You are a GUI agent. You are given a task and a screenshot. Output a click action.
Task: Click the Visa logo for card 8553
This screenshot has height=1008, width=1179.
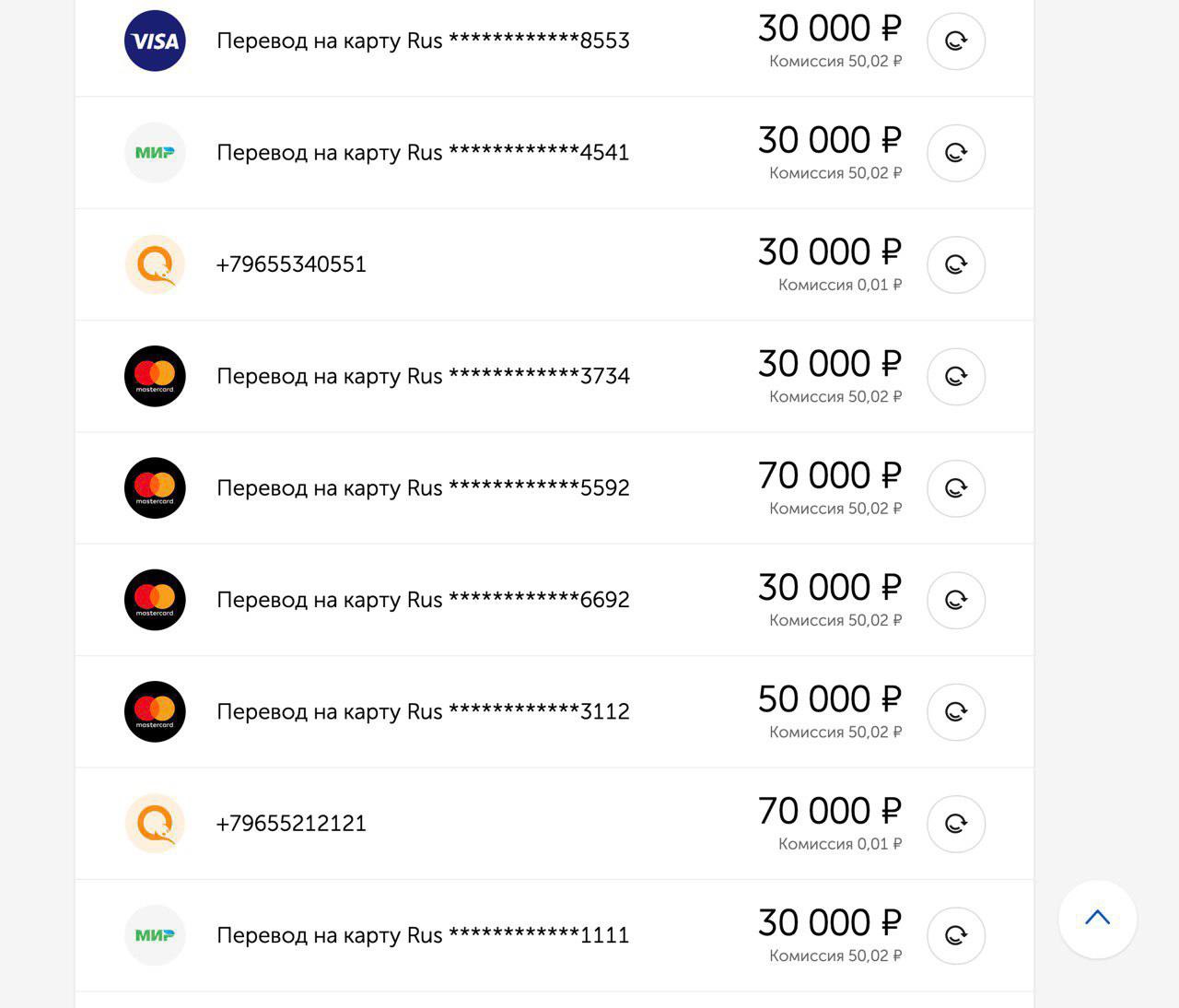[x=155, y=41]
